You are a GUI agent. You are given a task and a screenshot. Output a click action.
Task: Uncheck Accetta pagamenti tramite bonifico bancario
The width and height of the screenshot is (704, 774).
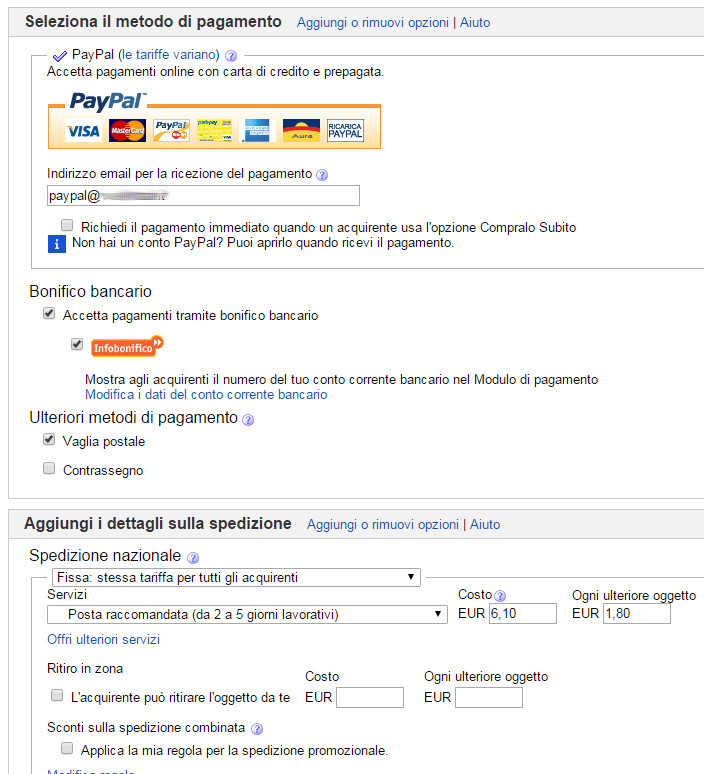tap(49, 315)
